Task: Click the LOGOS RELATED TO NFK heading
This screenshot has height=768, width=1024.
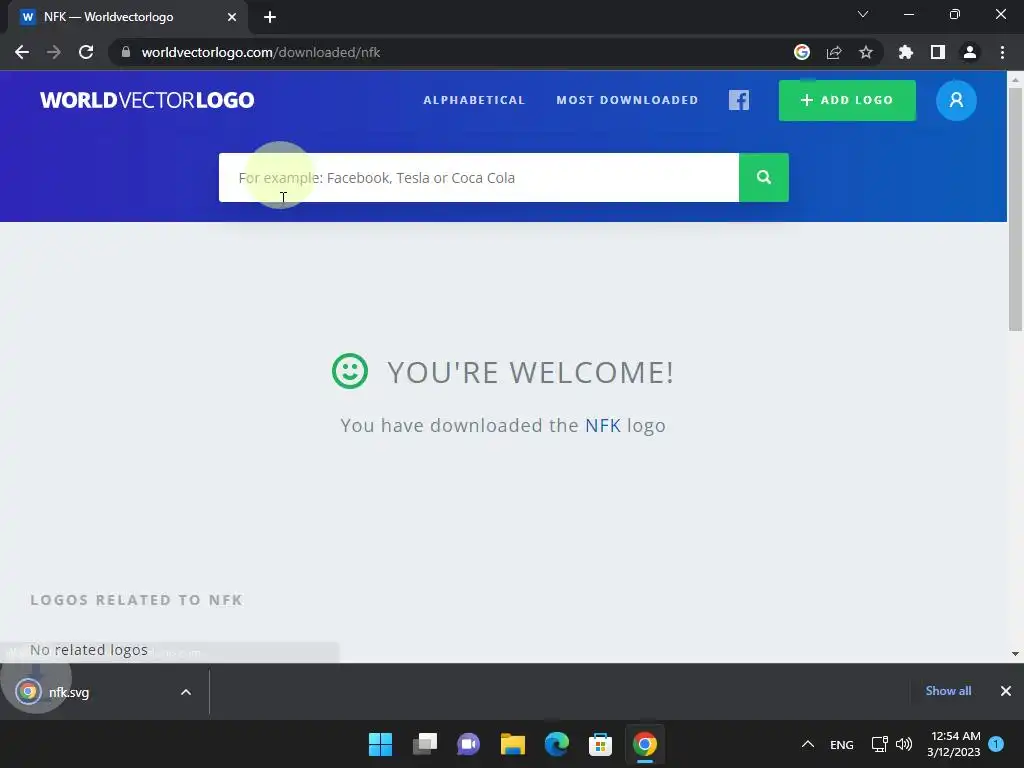Action: pos(136,600)
